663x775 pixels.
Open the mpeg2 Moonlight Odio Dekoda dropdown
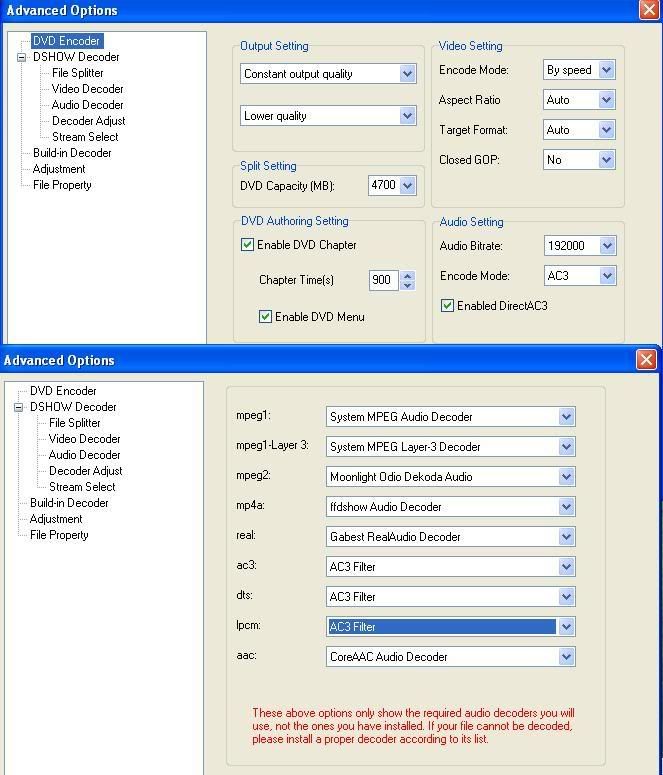(x=566, y=477)
